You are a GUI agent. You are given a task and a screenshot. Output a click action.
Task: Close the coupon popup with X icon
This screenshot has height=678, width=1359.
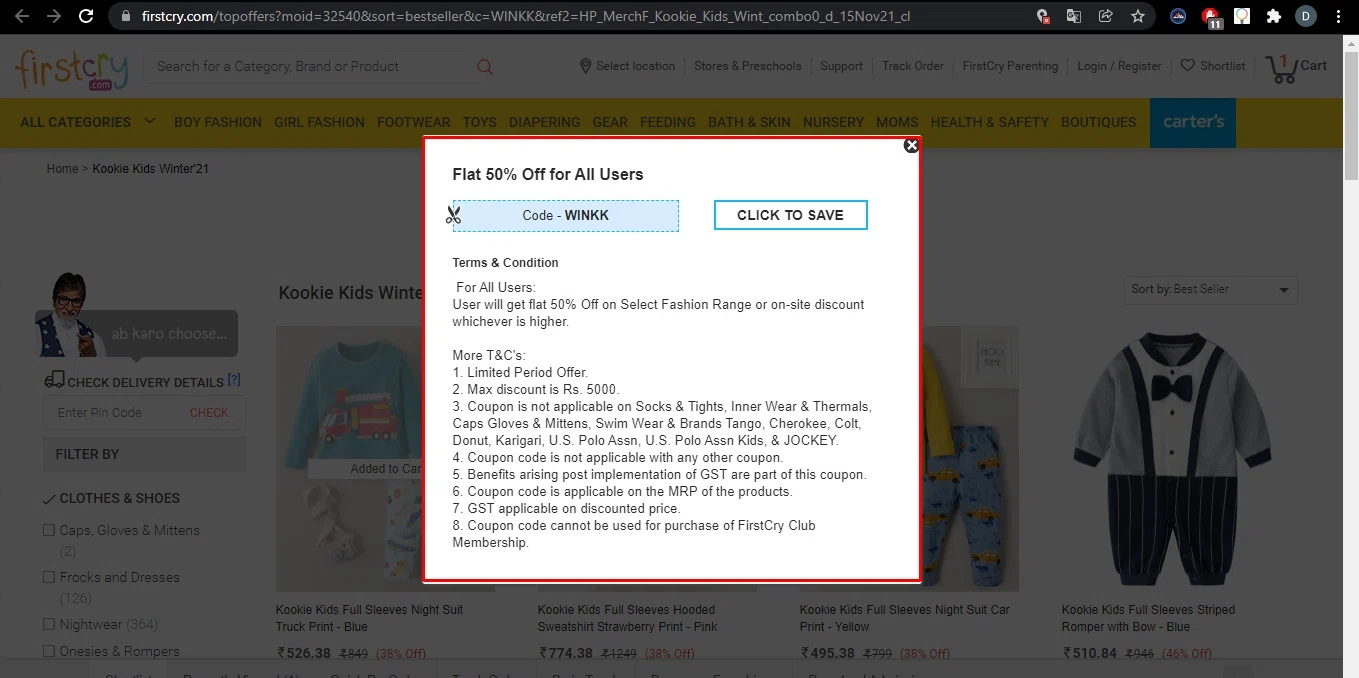click(911, 145)
